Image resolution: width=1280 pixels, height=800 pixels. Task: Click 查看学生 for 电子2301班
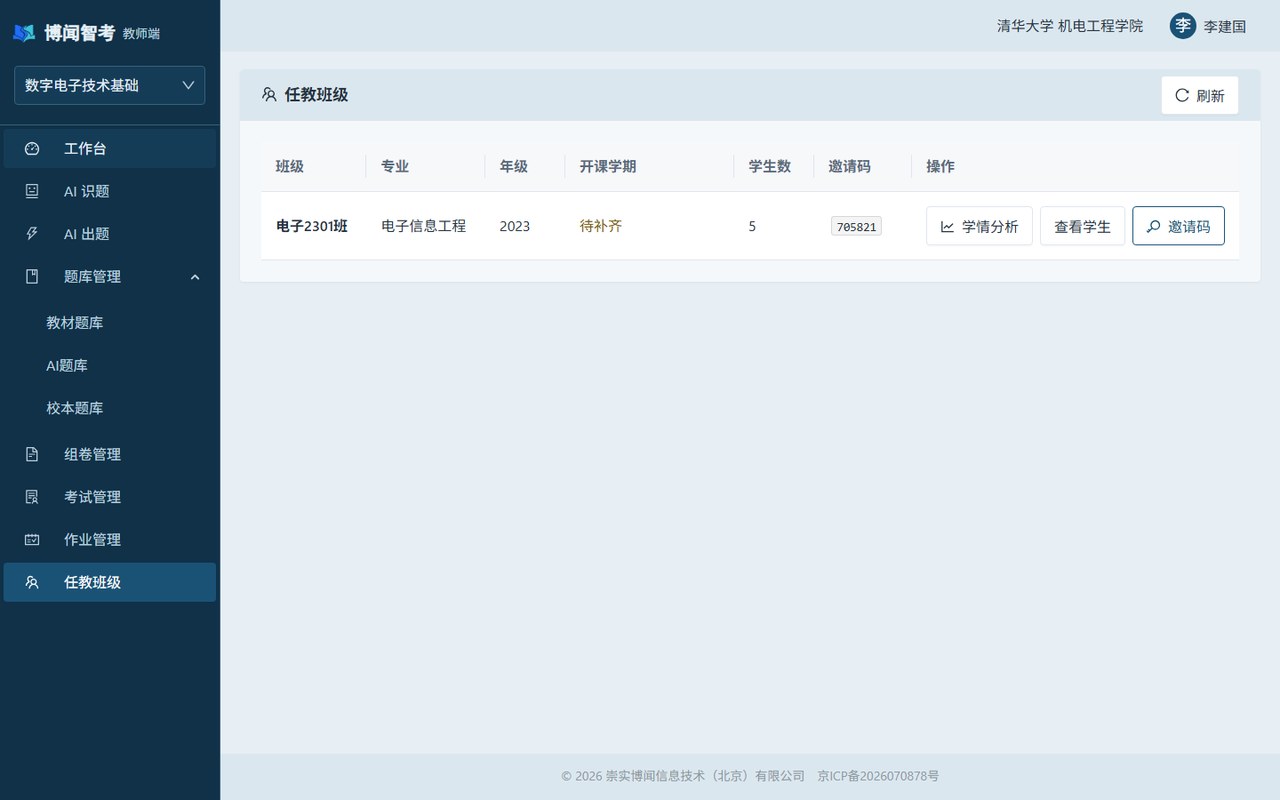click(1083, 226)
